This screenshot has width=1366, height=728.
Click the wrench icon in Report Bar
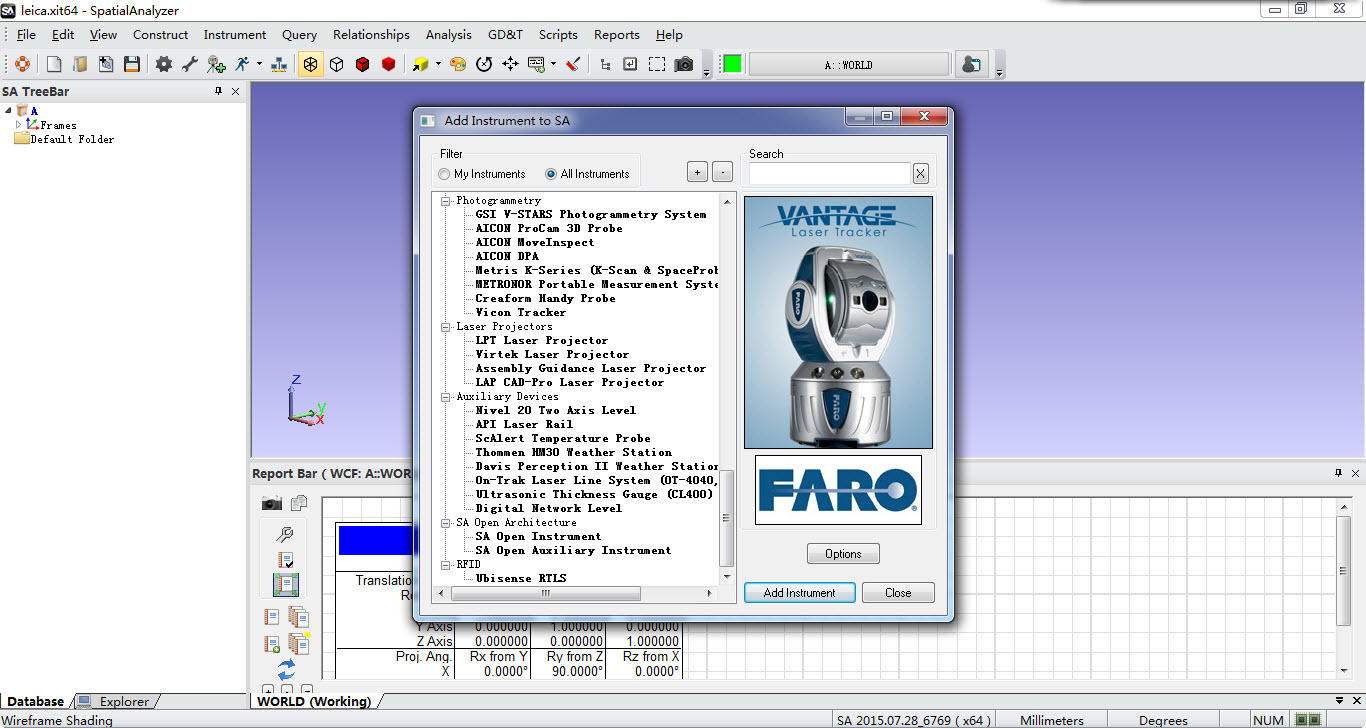tap(285, 534)
